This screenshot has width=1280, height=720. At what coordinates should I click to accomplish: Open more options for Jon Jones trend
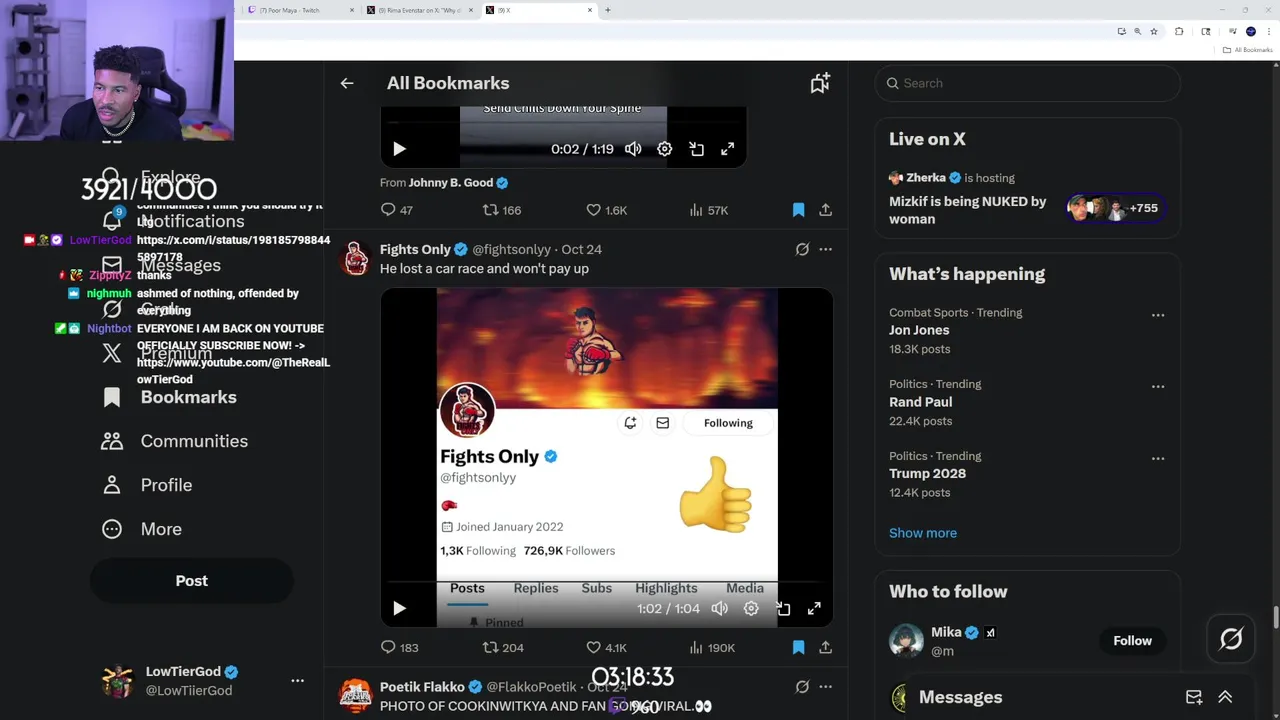pyautogui.click(x=1158, y=315)
